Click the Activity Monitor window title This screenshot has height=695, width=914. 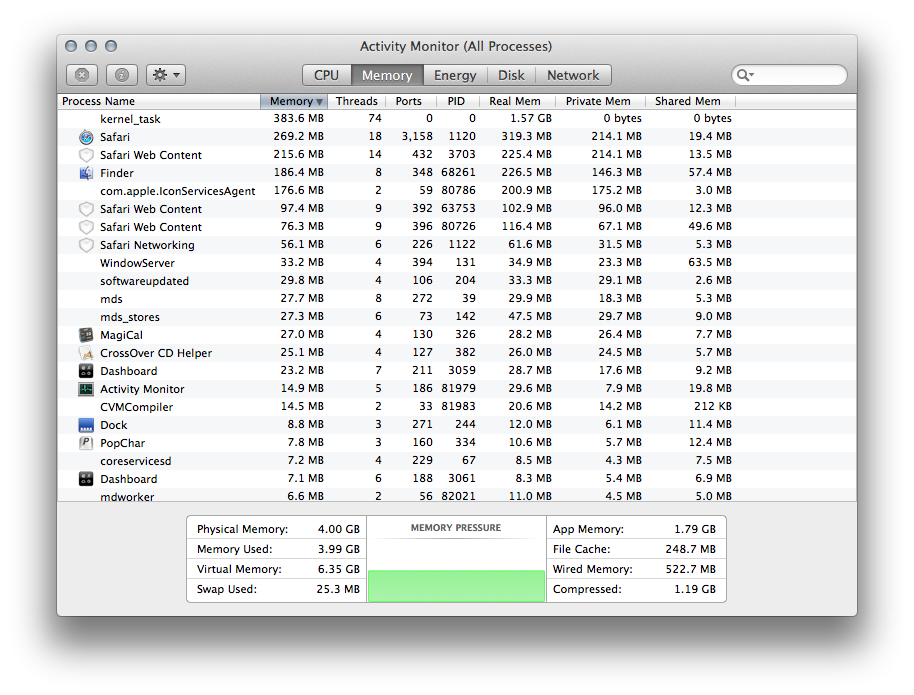coord(456,46)
